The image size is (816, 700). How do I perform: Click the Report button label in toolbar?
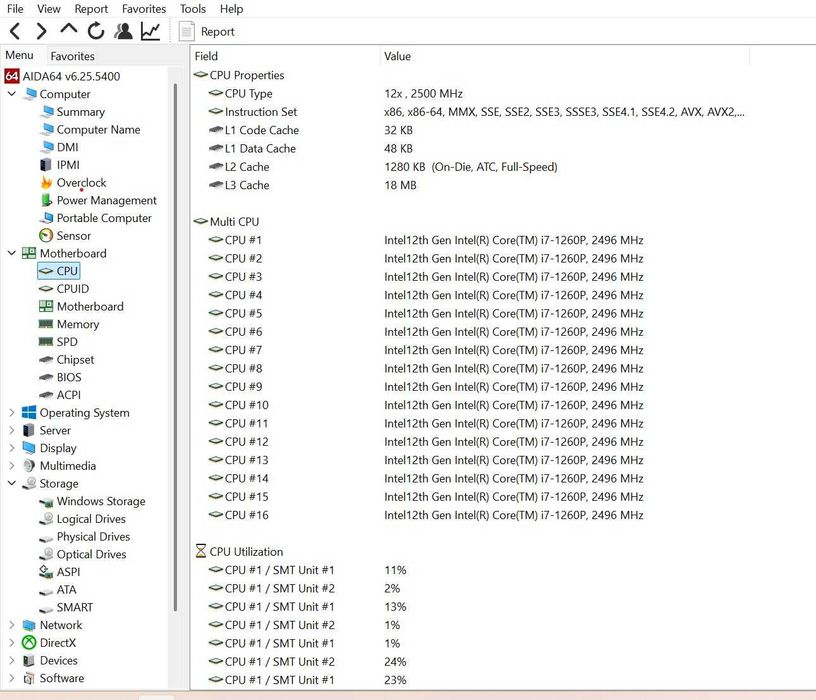click(x=218, y=32)
